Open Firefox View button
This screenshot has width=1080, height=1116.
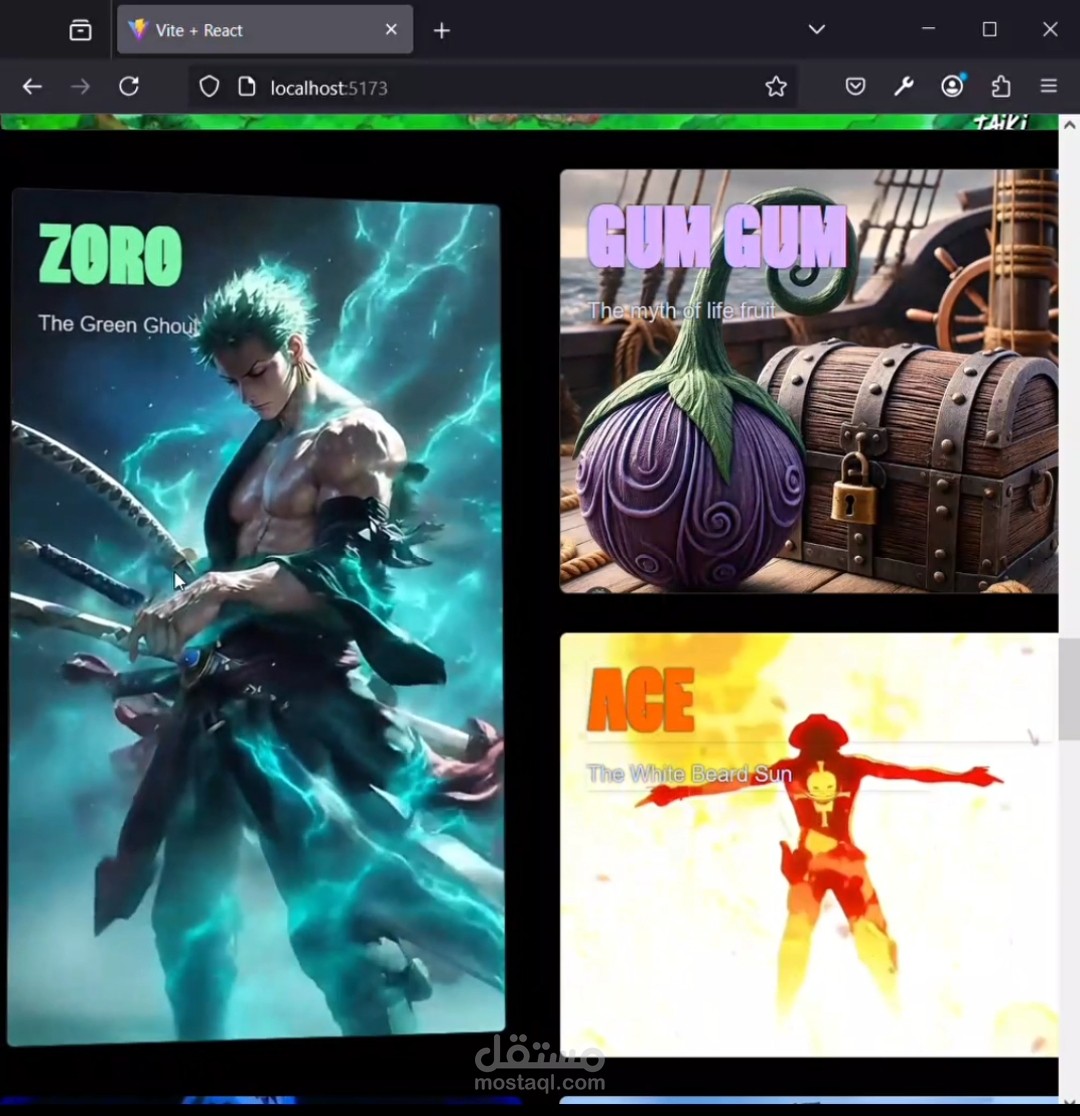click(x=80, y=30)
